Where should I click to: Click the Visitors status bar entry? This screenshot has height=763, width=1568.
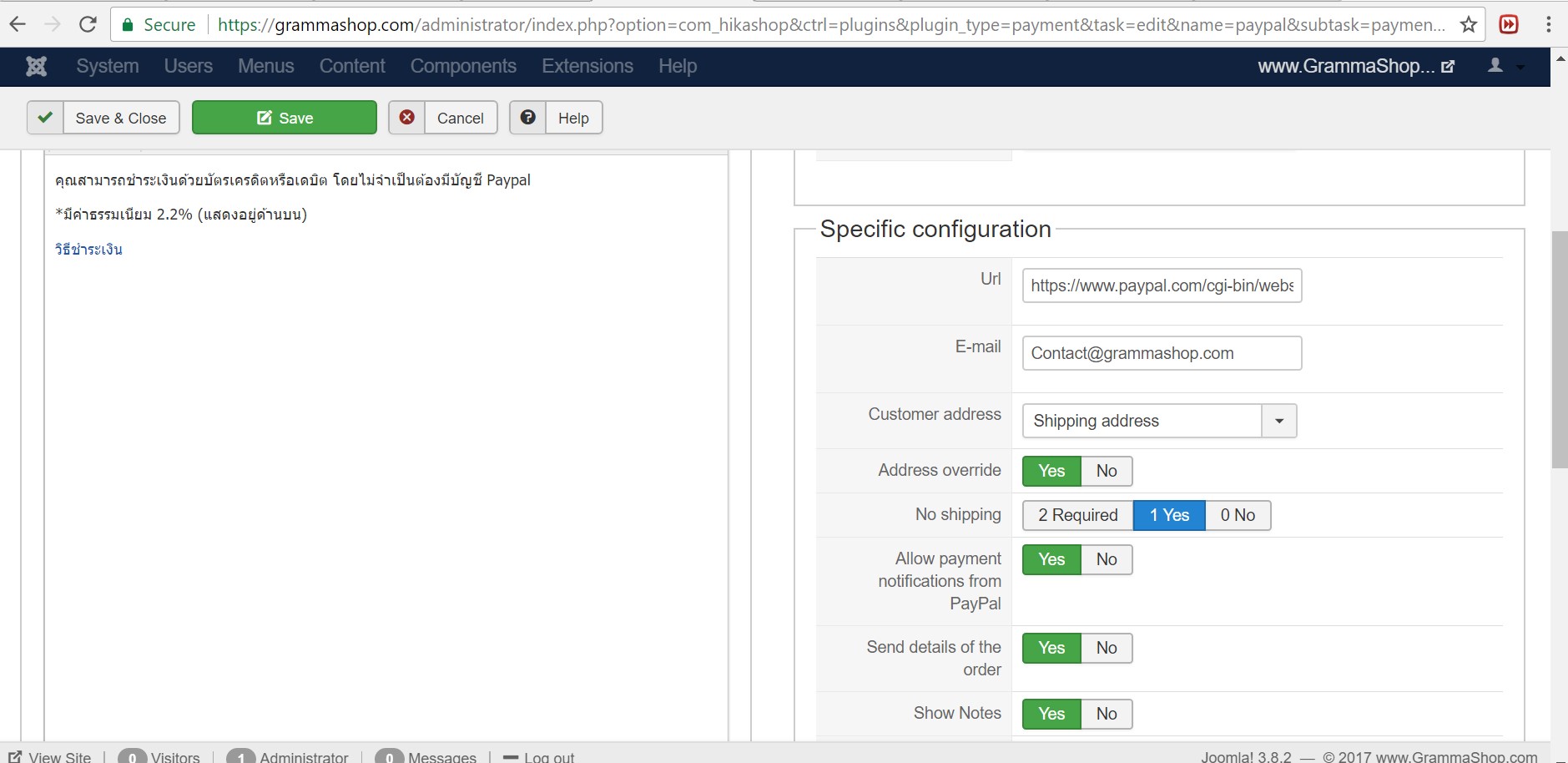coord(159,756)
